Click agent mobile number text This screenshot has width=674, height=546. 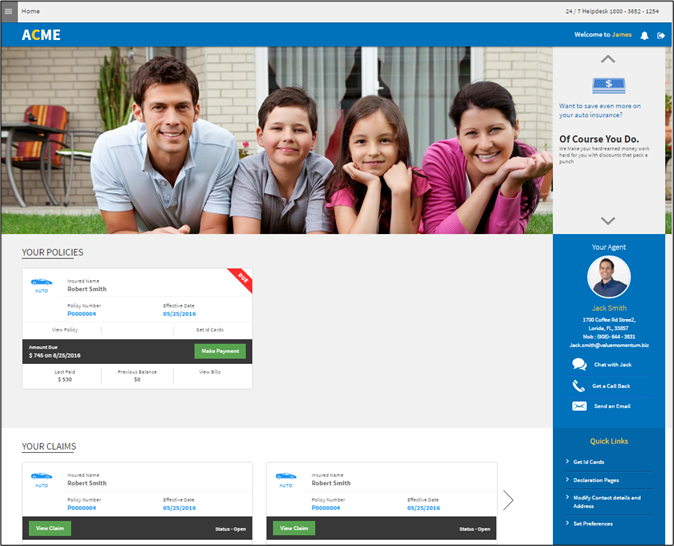[x=609, y=337]
